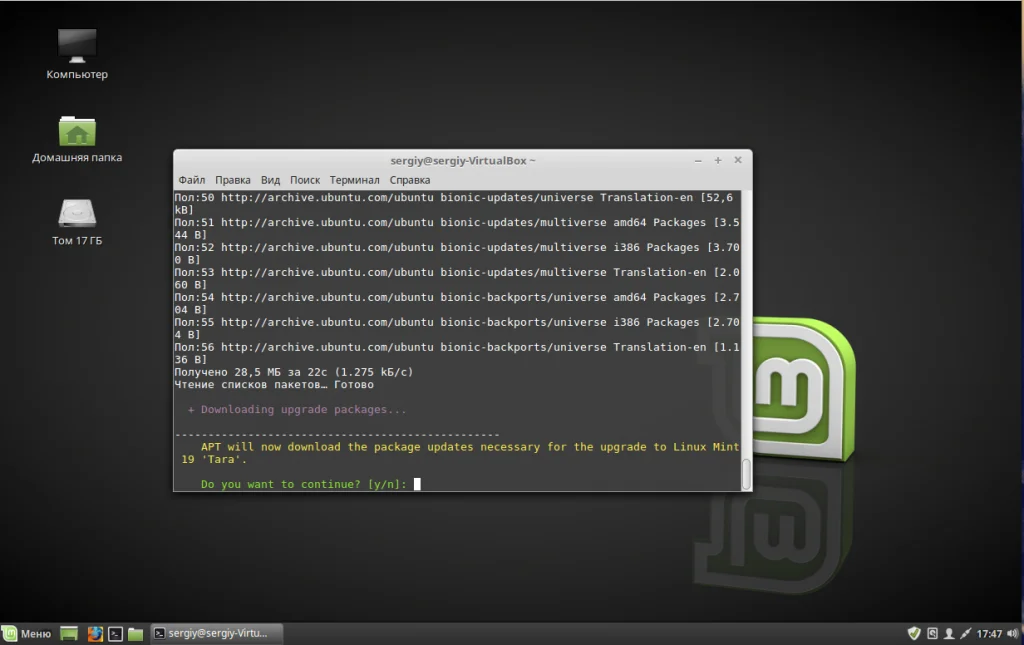This screenshot has height=645, width=1024.
Task: Click the 'Чтение списков пакетов… Готово' line
Action: (274, 385)
